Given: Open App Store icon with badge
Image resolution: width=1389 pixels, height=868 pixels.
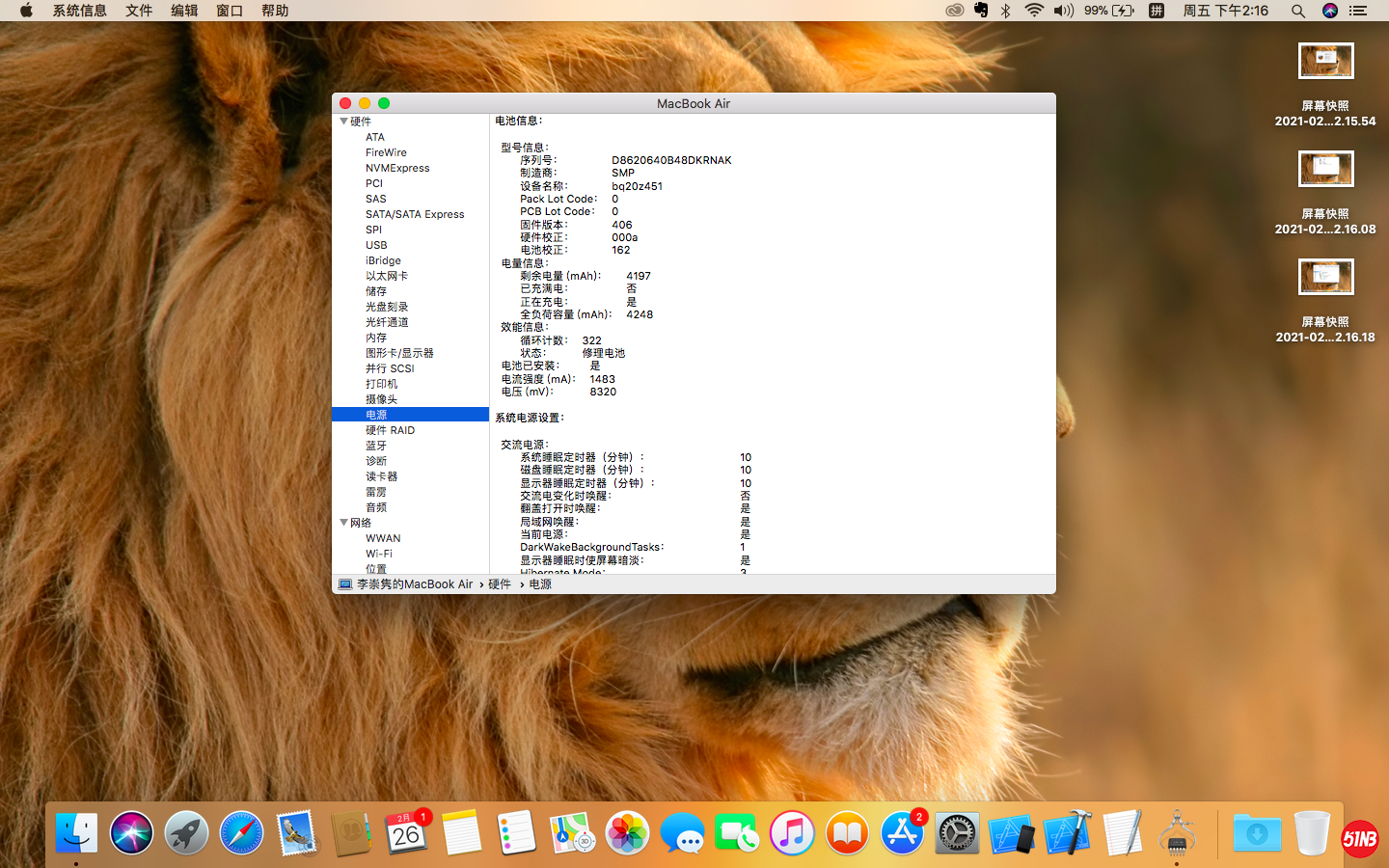Looking at the screenshot, I should tap(903, 833).
